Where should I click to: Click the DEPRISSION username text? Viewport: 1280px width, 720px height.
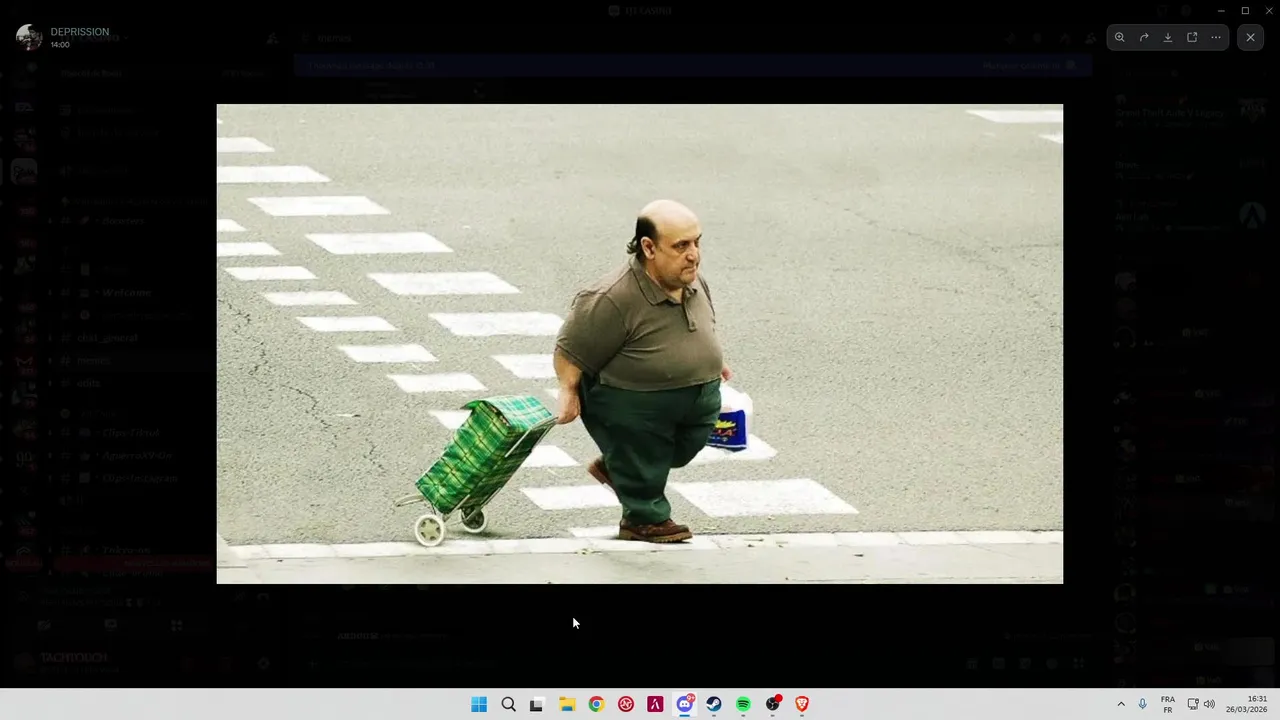[80, 32]
